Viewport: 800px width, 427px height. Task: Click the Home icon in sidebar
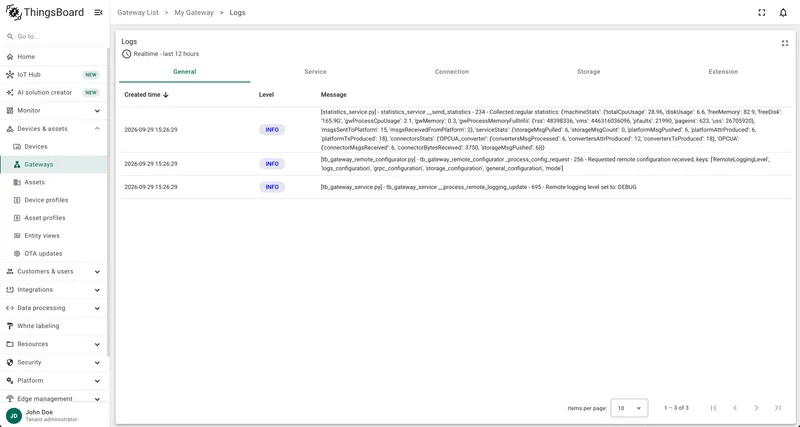click(x=10, y=57)
